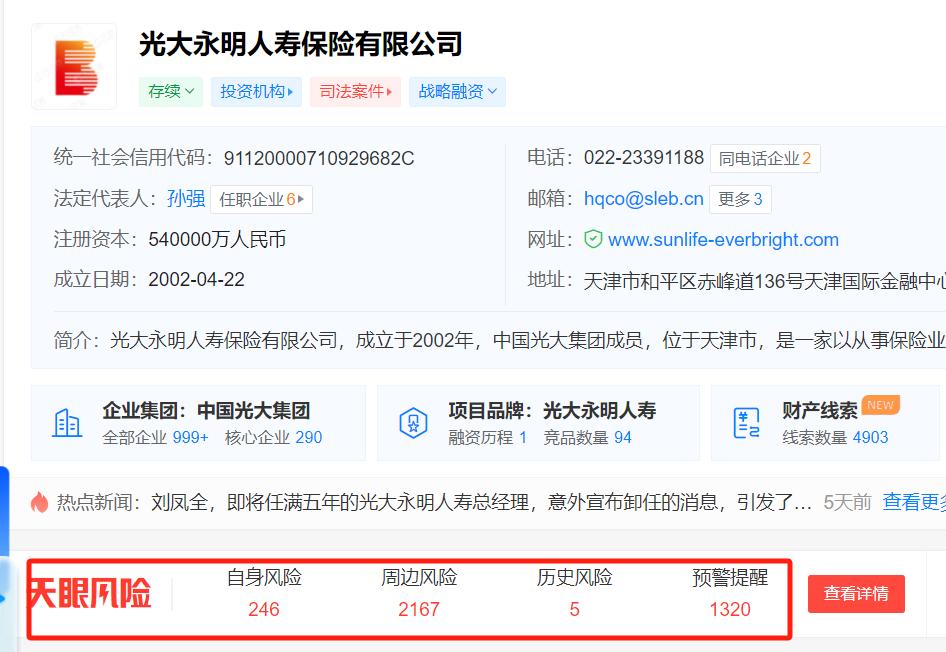Image resolution: width=946 pixels, height=652 pixels.
Task: View 线索数量 4903 entry
Action: point(835,437)
